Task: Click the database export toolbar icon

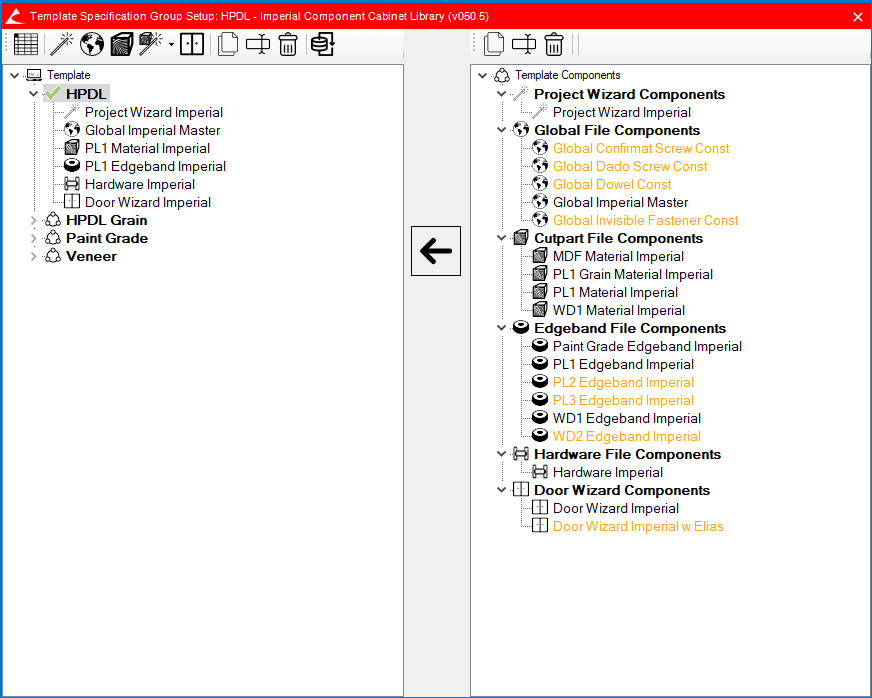Action: [323, 44]
